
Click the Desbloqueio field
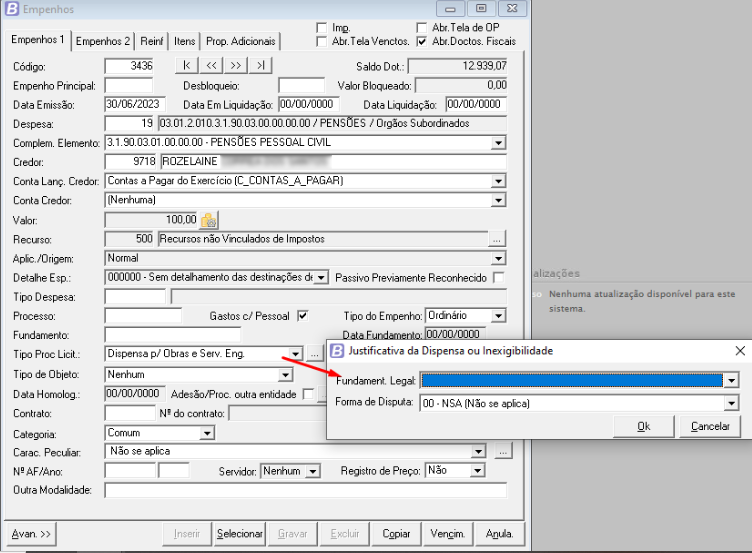pyautogui.click(x=302, y=85)
